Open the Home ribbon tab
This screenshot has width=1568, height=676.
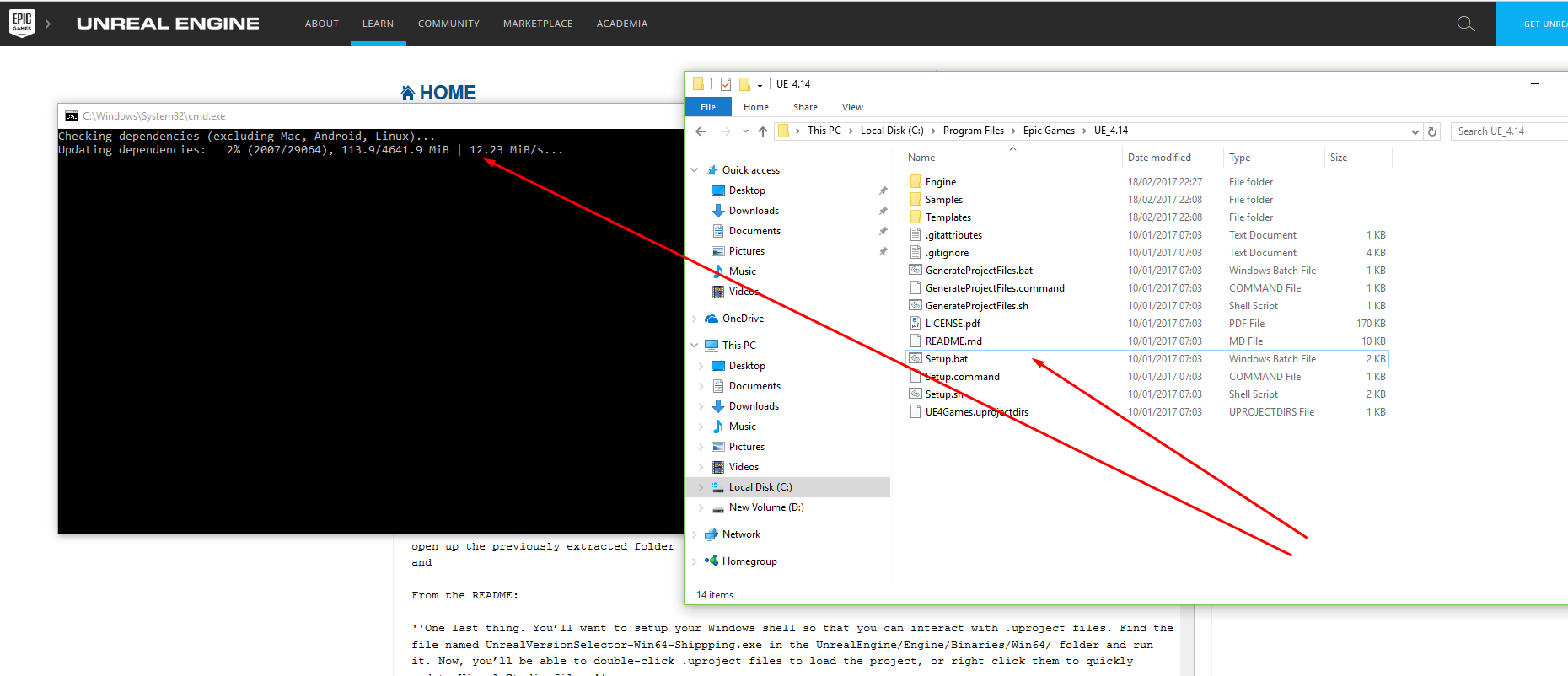coord(756,107)
